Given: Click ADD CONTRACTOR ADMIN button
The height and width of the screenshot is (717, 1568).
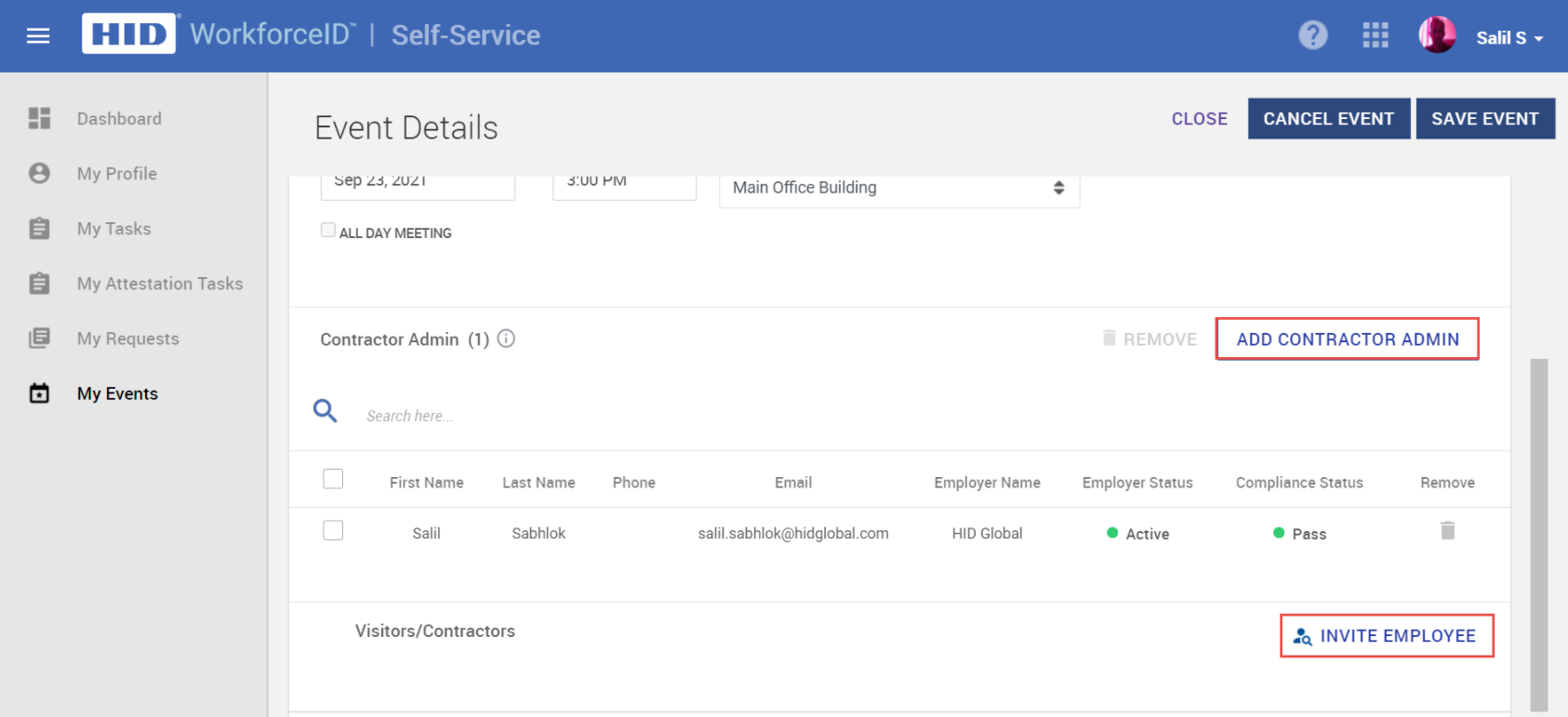Looking at the screenshot, I should point(1348,339).
